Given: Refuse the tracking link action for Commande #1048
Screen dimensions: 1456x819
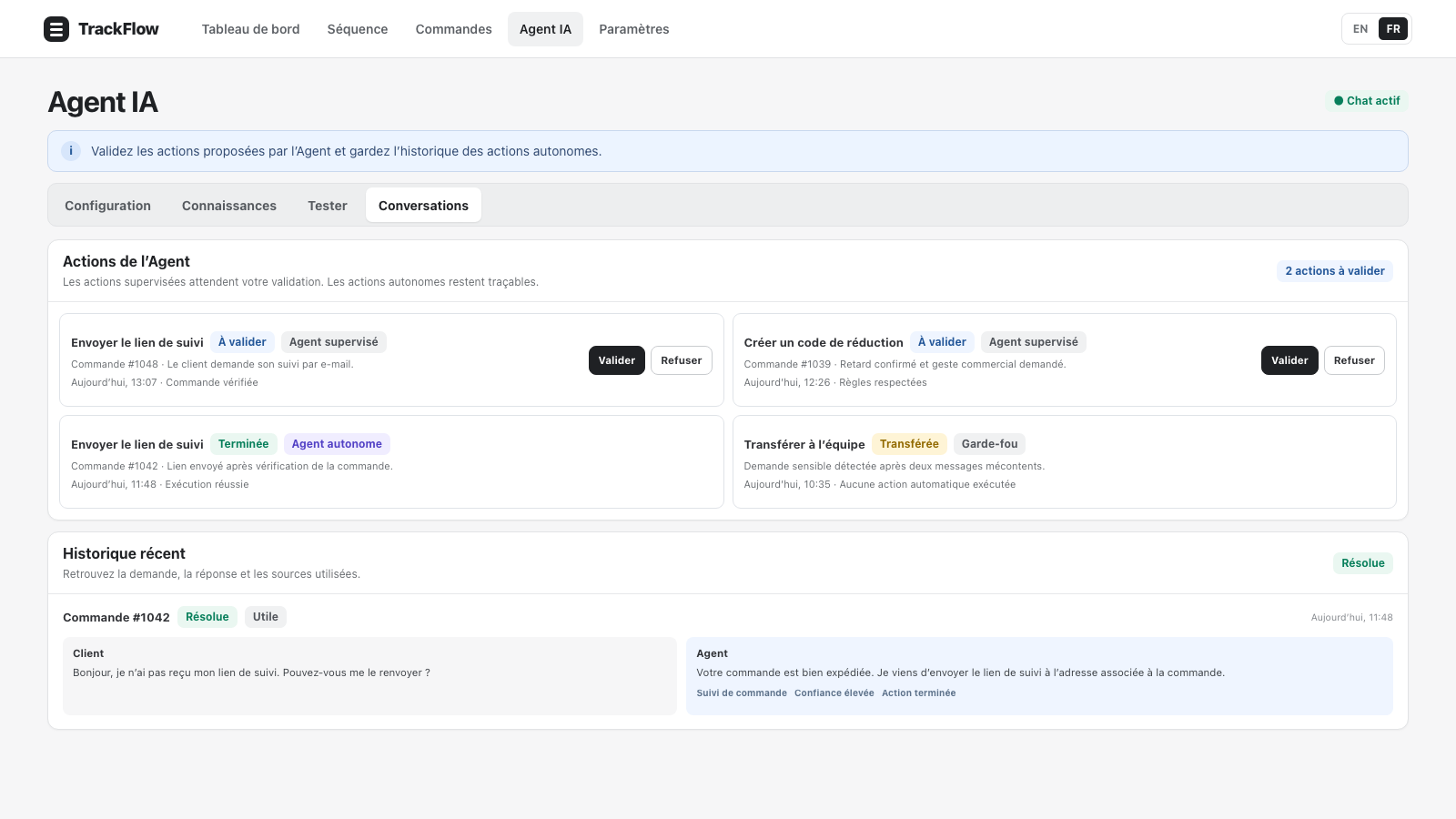Looking at the screenshot, I should tap(682, 360).
